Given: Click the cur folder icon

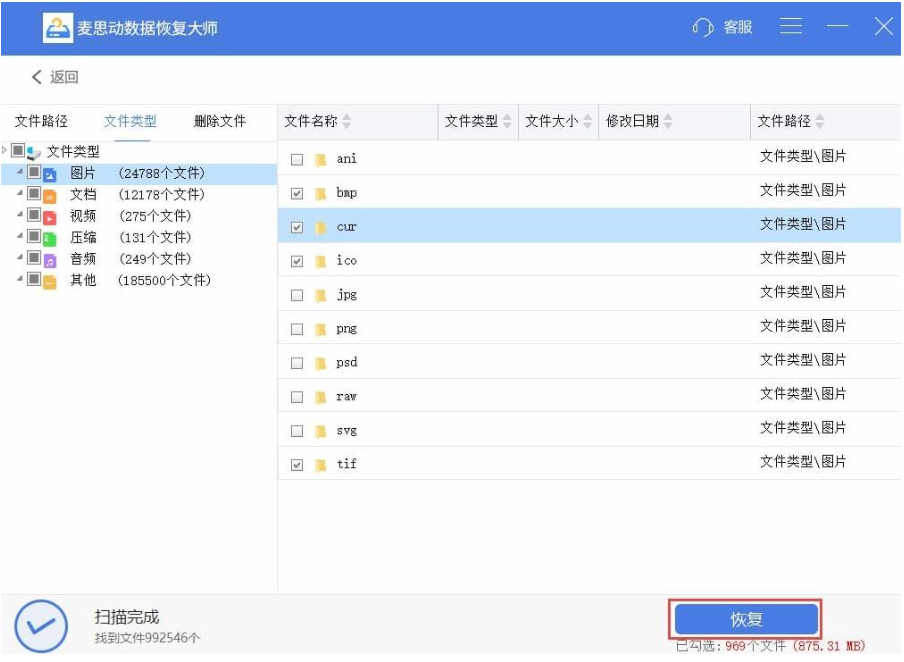Looking at the screenshot, I should coord(321,227).
